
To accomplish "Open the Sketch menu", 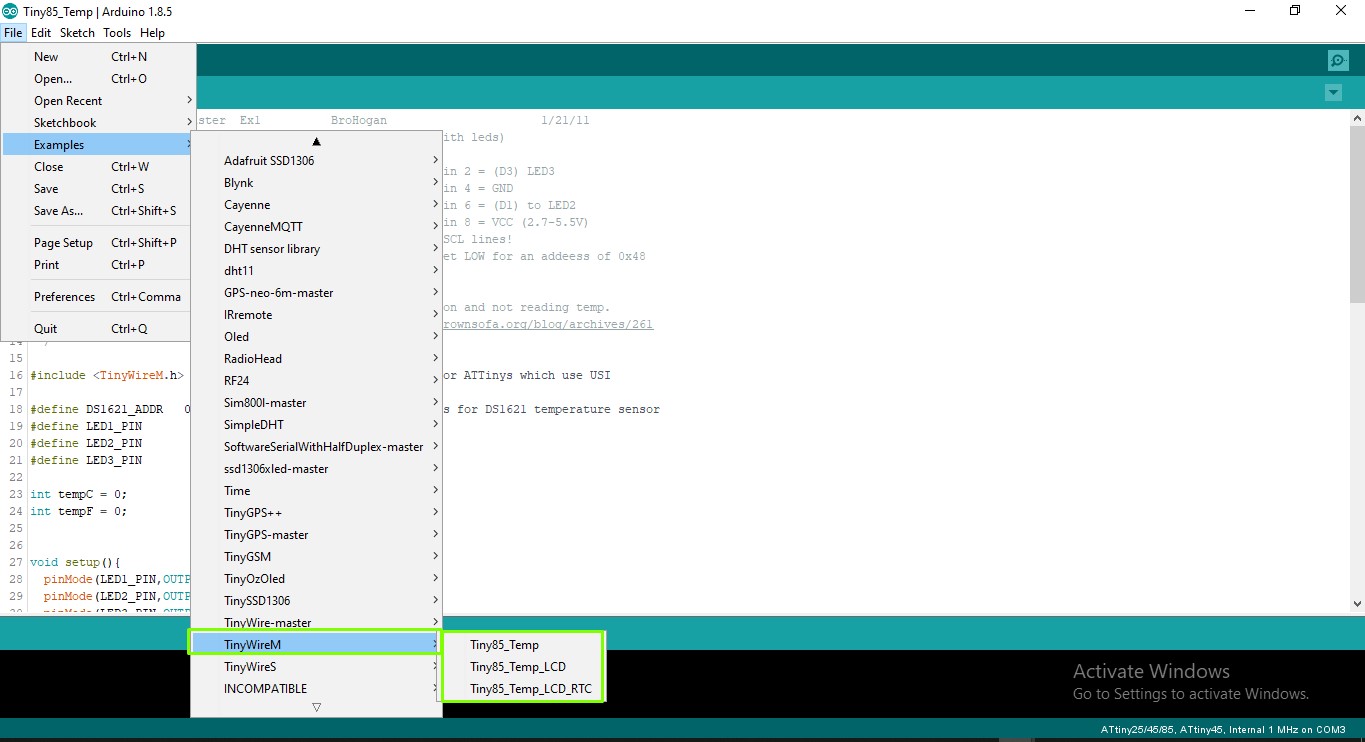I will point(77,33).
